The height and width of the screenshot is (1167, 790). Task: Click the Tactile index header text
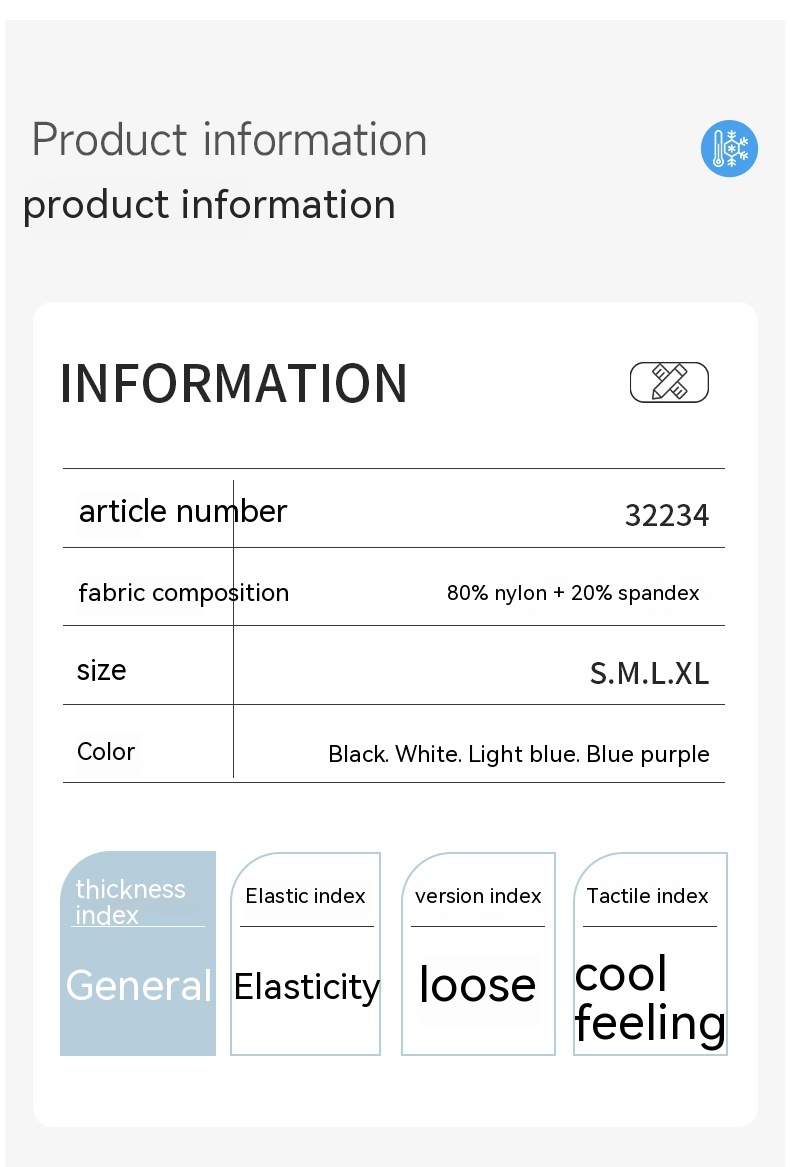tap(647, 896)
